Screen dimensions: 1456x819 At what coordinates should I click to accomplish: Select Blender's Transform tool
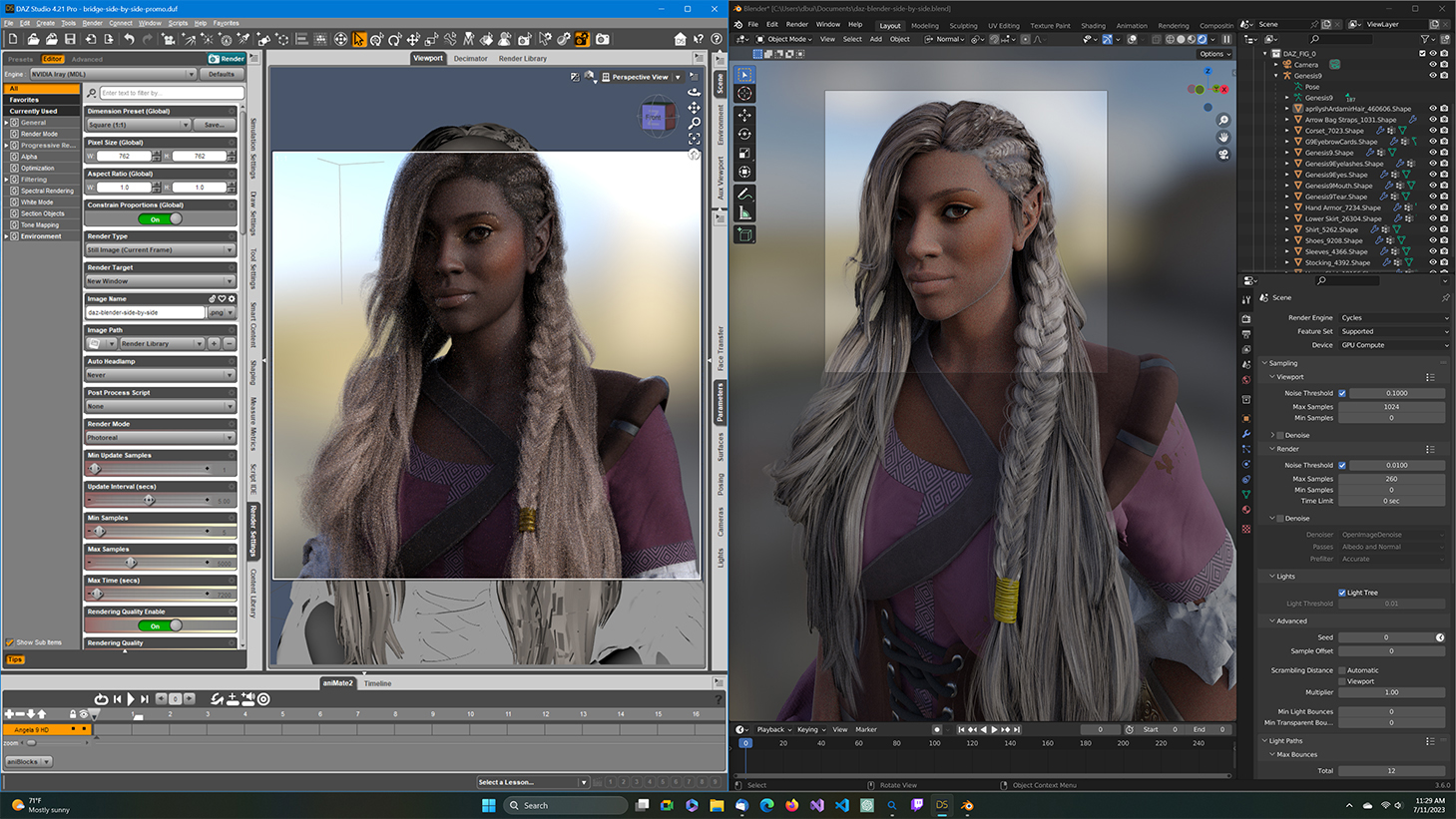coord(744,173)
